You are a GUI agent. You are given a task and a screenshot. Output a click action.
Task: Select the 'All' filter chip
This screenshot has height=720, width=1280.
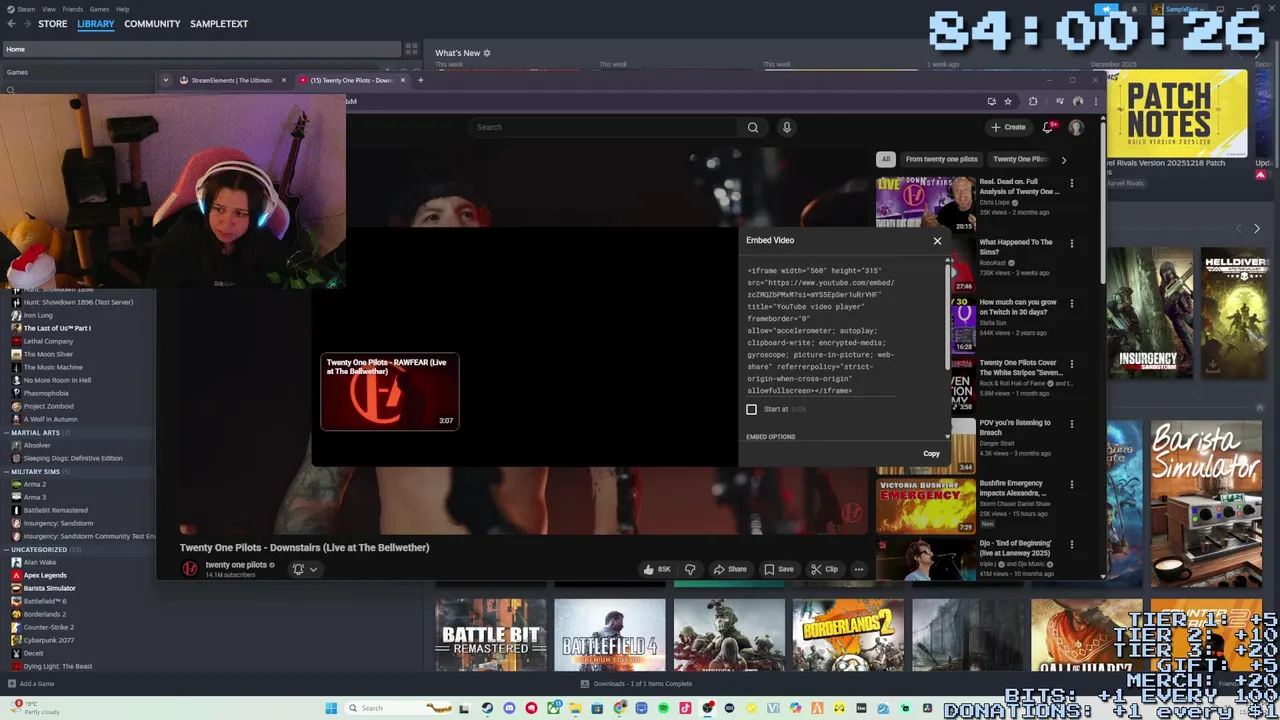(885, 159)
